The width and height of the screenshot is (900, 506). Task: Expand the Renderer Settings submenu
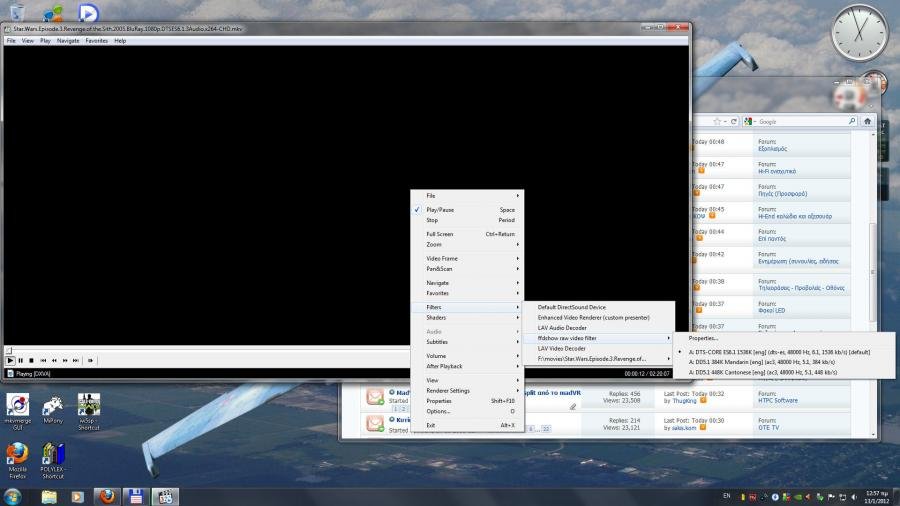467,391
